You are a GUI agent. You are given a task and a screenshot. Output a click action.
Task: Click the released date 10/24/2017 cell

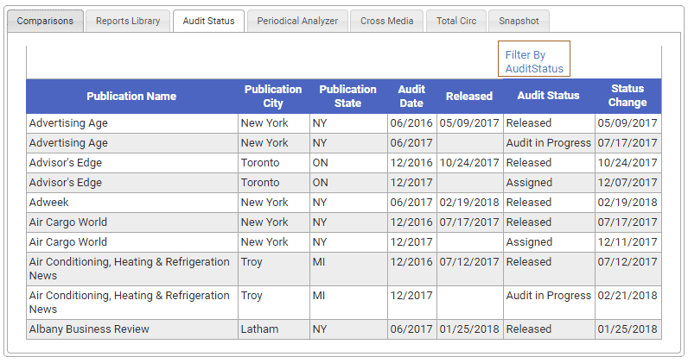[x=469, y=163]
